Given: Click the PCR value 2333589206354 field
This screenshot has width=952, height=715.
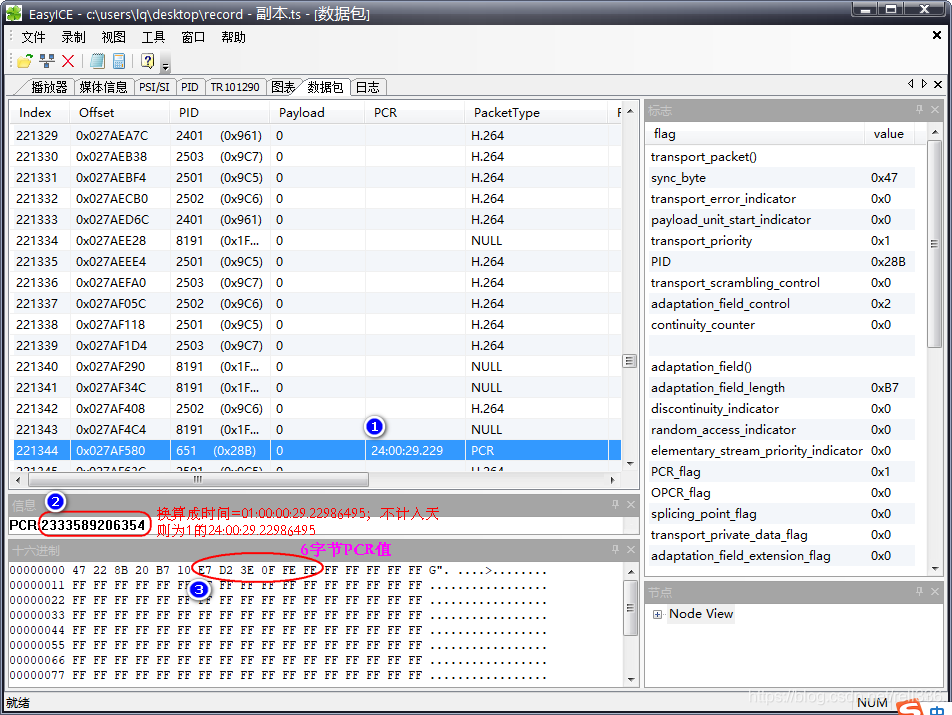Looking at the screenshot, I should pos(94,525).
